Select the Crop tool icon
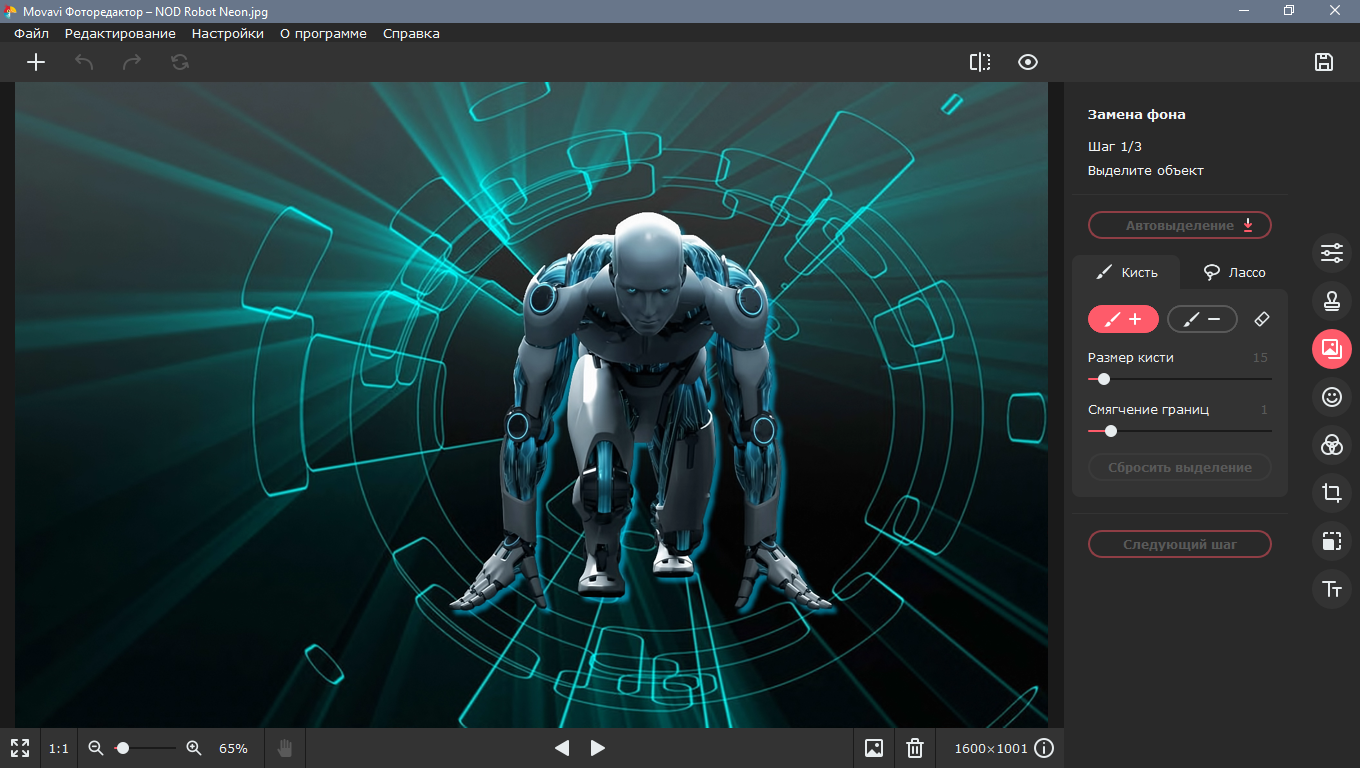Screen dimensions: 1360x768 click(1331, 493)
